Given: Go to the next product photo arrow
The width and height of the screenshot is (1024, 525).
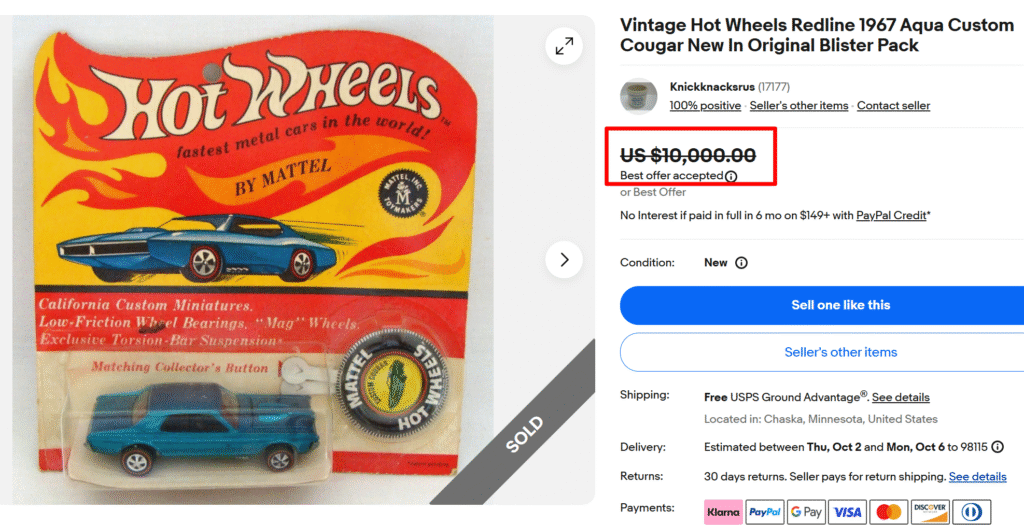Looking at the screenshot, I should (x=564, y=260).
